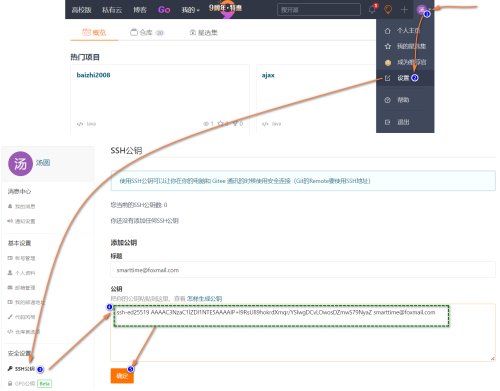Click the orange lightbulb icon in navbar
Image resolution: width=500 pixels, height=391 pixels.
(388, 10)
